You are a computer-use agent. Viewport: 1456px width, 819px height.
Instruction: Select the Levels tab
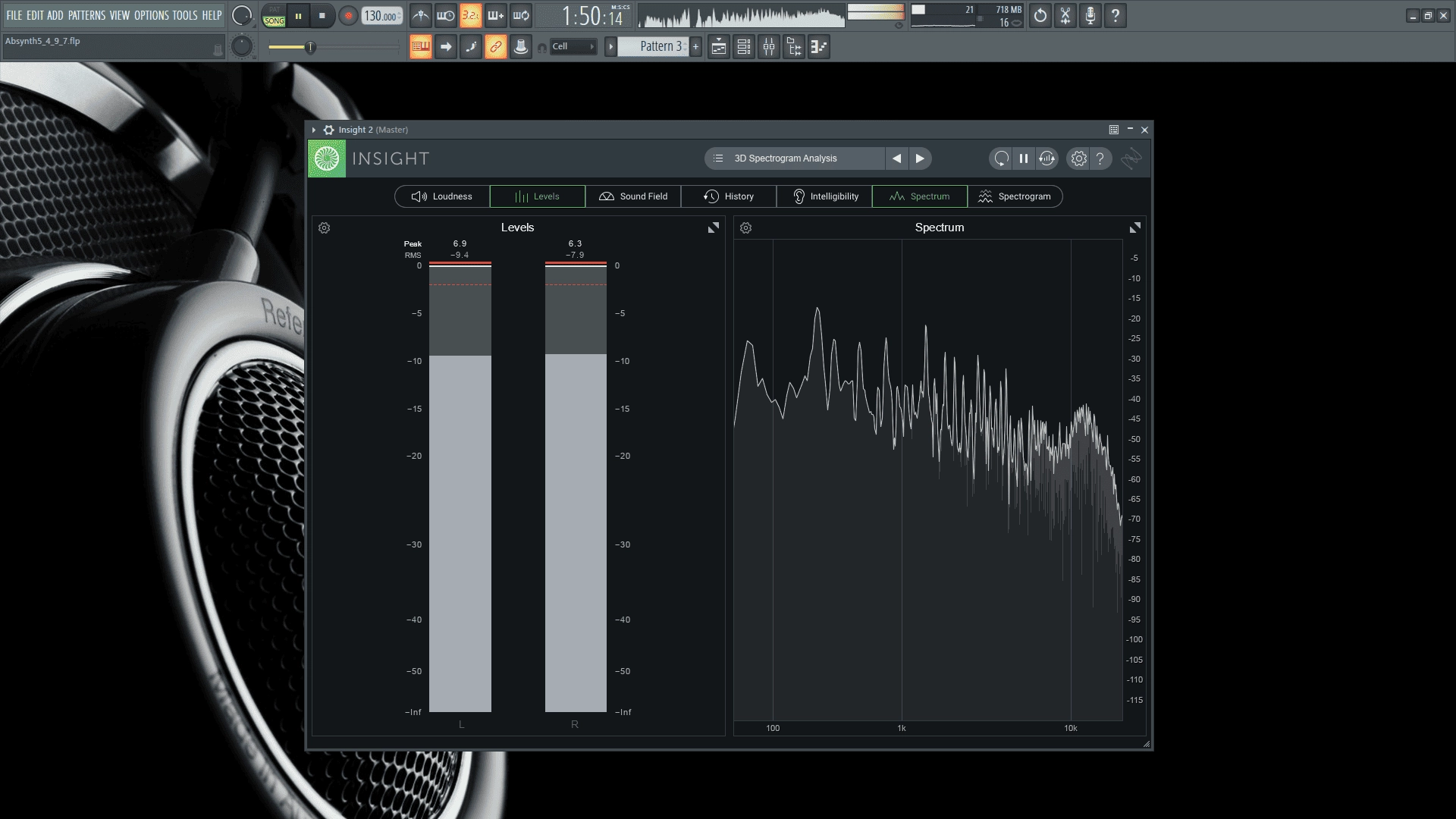538,196
